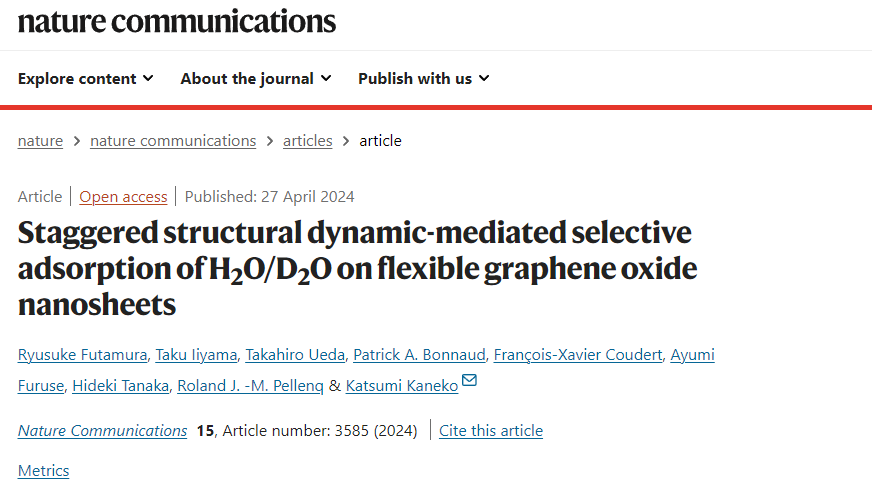Go to the nature breadcrumb link
Image resolution: width=872 pixels, height=487 pixels.
40,141
